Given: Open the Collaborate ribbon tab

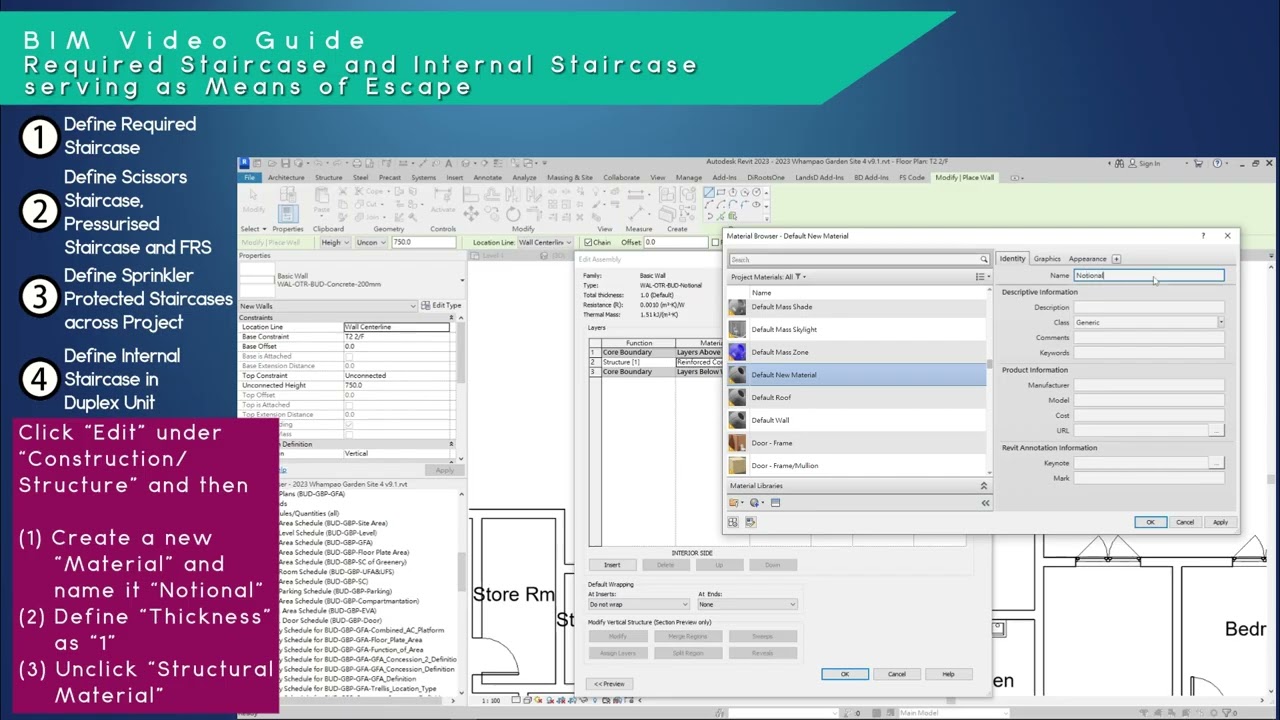Looking at the screenshot, I should [x=621, y=178].
